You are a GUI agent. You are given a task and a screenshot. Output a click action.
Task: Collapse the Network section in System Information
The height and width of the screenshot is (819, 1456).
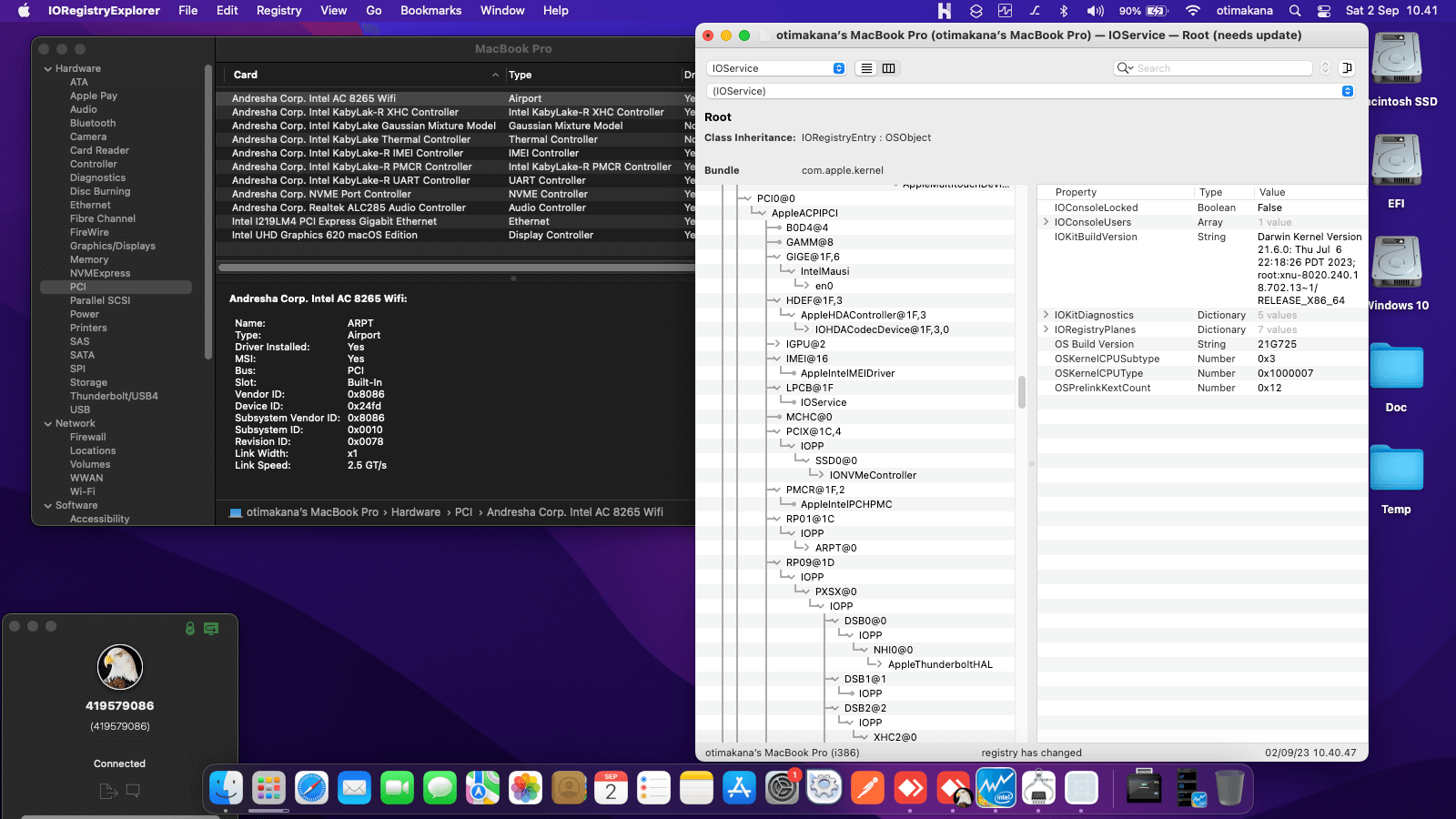click(x=48, y=423)
